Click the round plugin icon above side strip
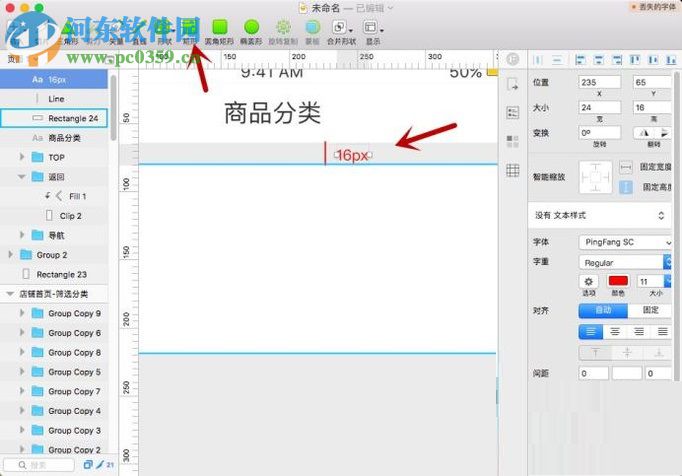 [512, 59]
